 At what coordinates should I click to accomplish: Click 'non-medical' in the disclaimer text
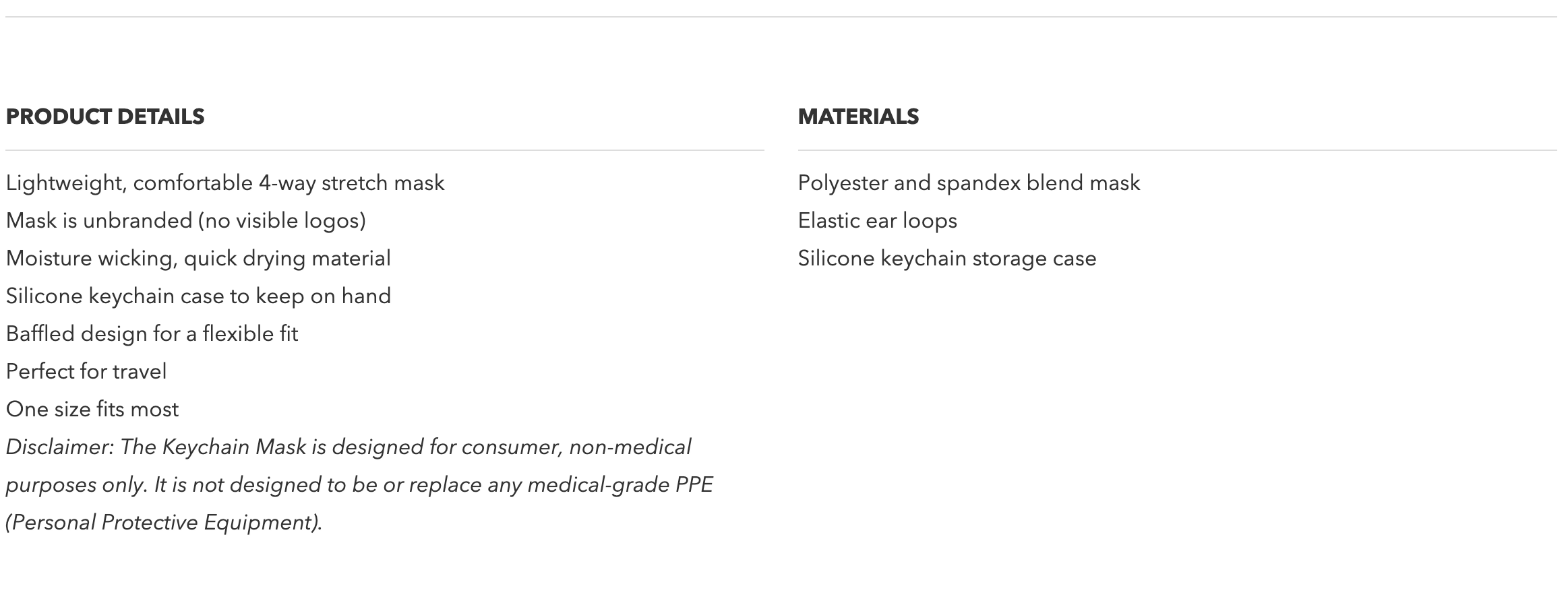[630, 447]
